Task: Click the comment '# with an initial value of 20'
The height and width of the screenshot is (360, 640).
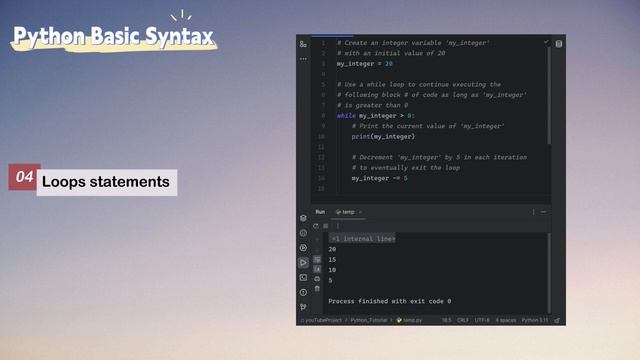Action: pyautogui.click(x=391, y=53)
